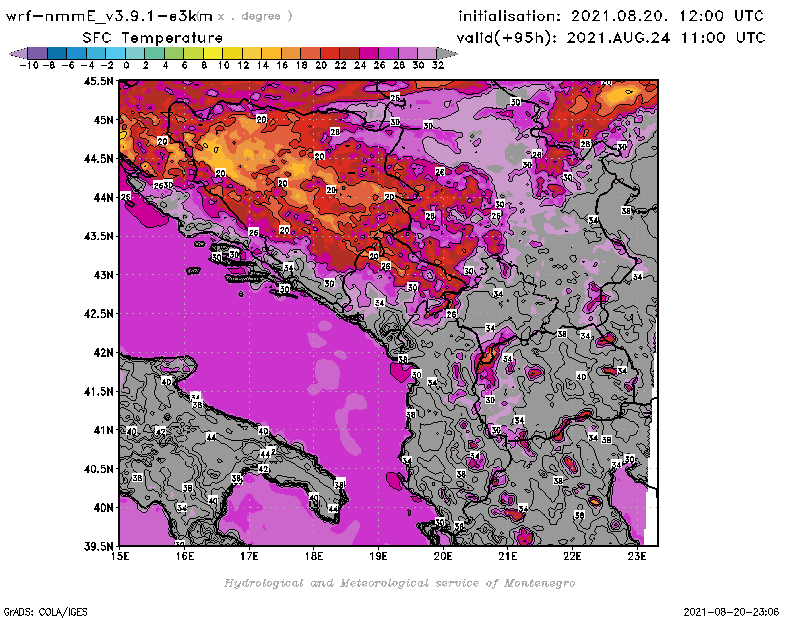
Task: Click the initialisation 2021.08.20. 12:00 UTC text
Action: click(x=611, y=16)
